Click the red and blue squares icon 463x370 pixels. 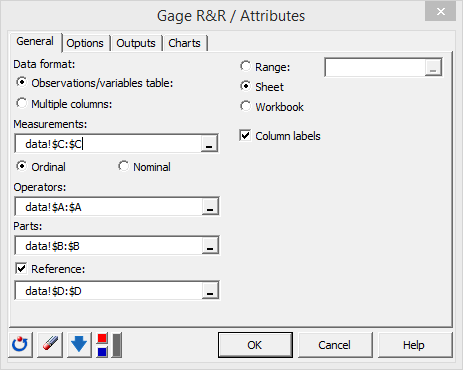click(102, 345)
